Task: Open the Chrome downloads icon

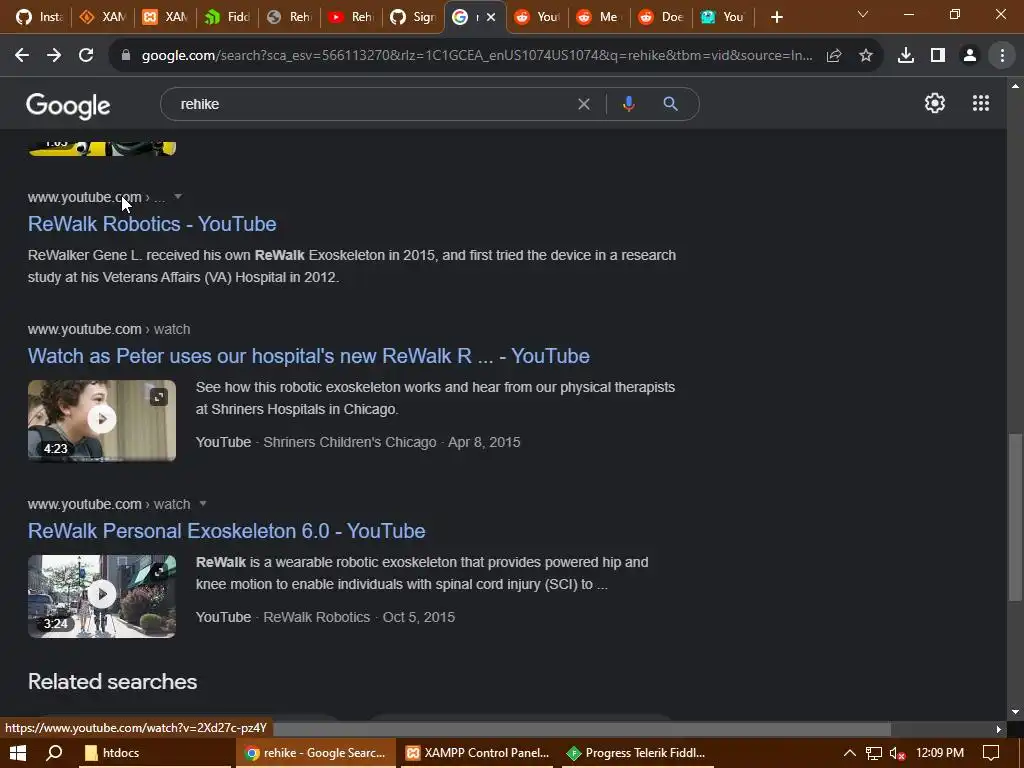Action: pos(906,56)
